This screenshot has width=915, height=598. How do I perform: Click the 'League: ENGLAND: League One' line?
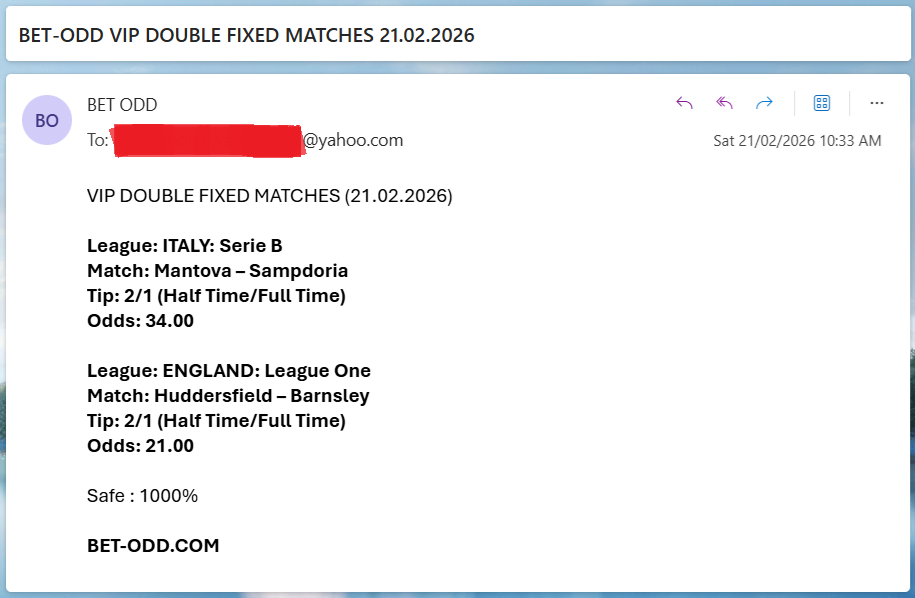pyautogui.click(x=229, y=371)
